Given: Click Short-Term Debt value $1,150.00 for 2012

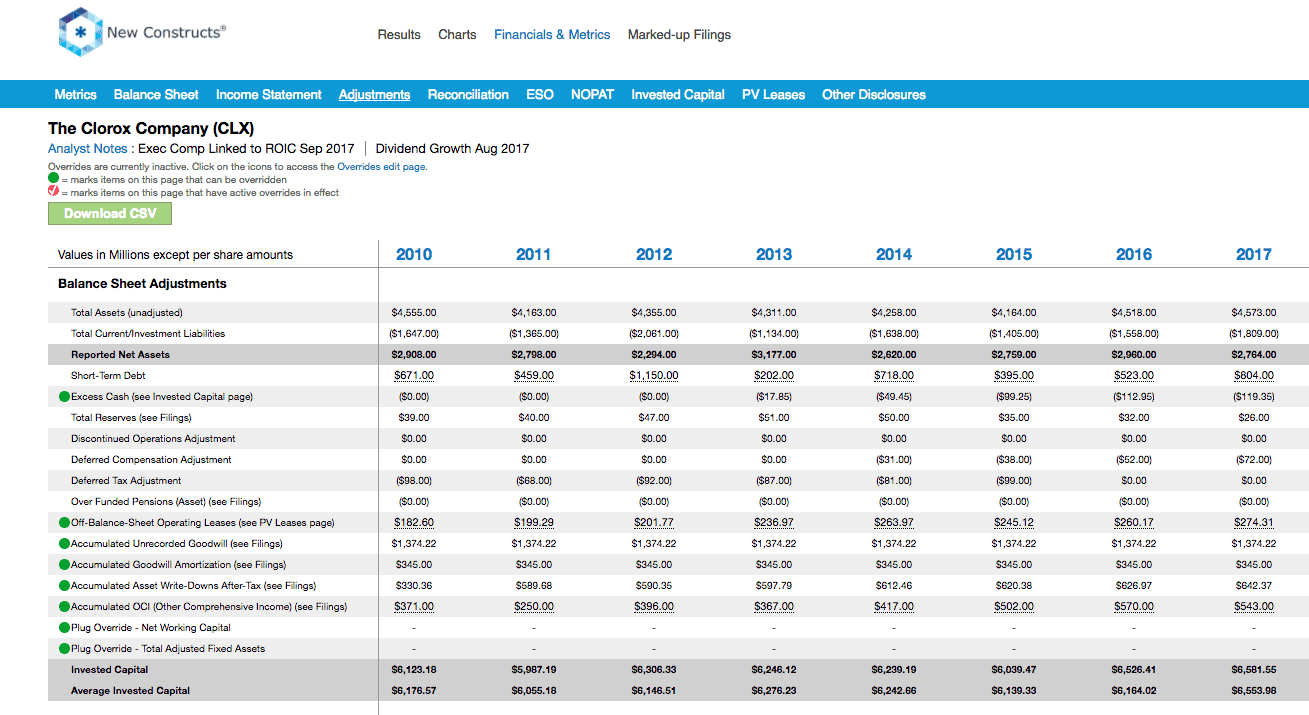Looking at the screenshot, I should click(x=654, y=376).
